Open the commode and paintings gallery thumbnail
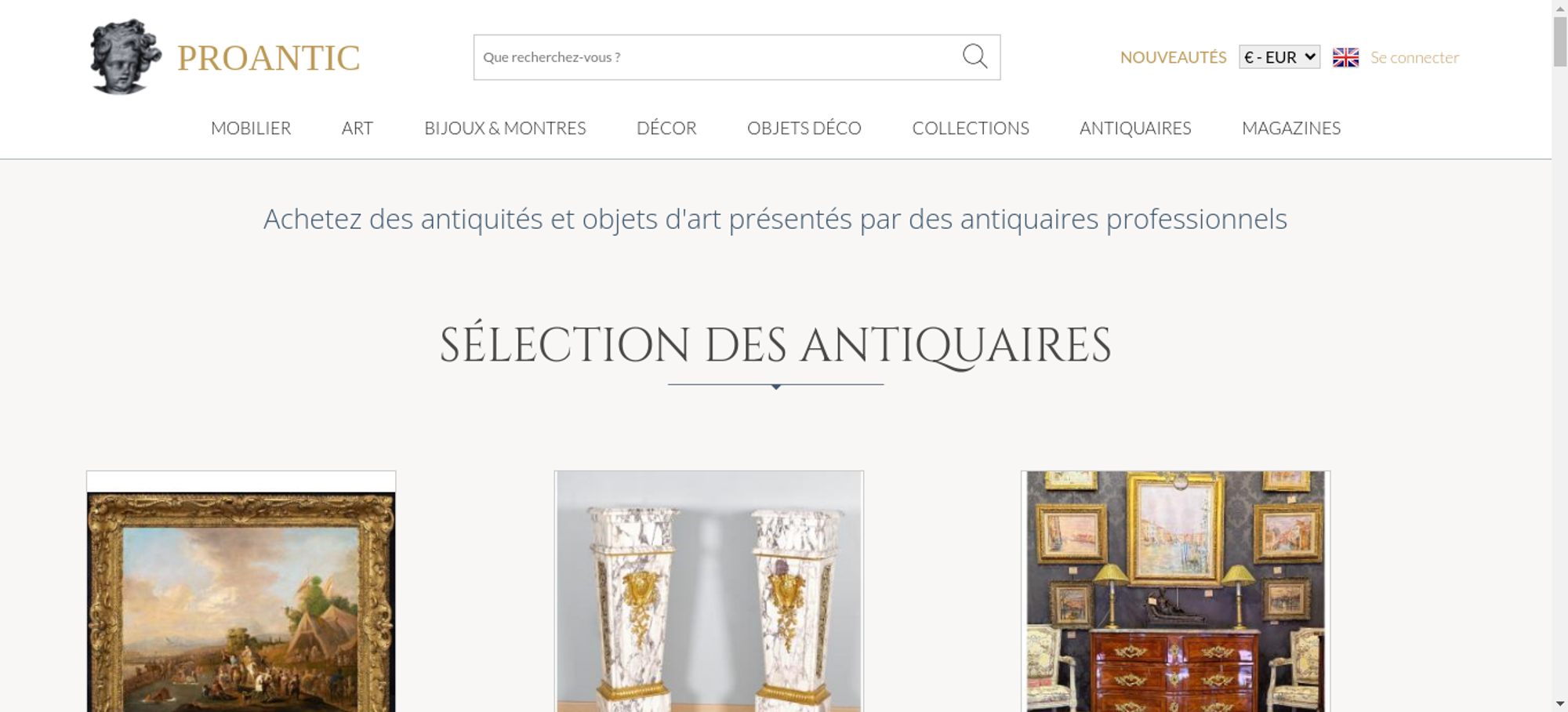The width and height of the screenshot is (1568, 712). pos(1175,592)
